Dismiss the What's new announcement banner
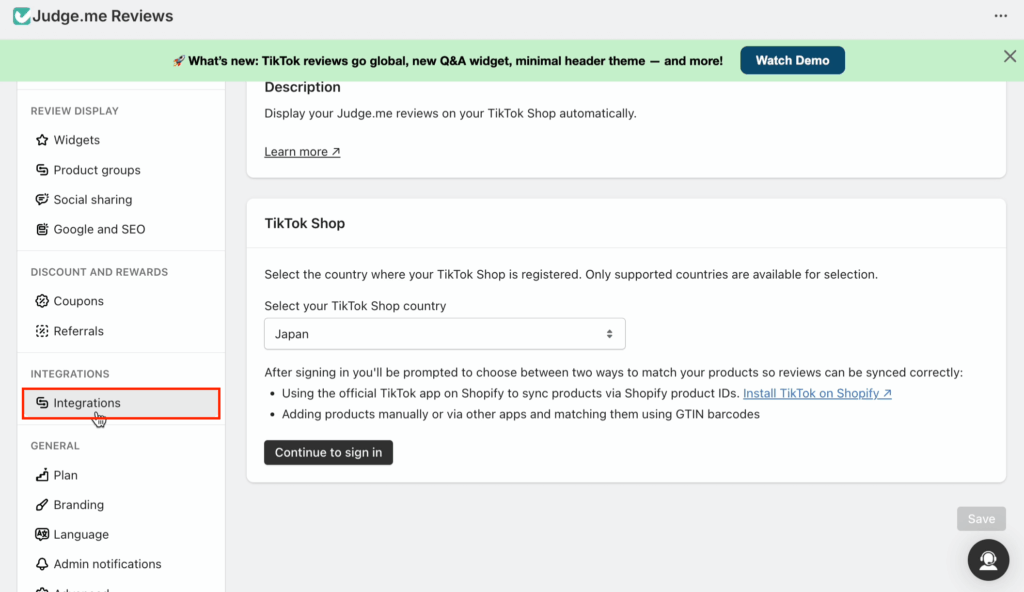Viewport: 1024px width, 592px height. tap(1010, 57)
